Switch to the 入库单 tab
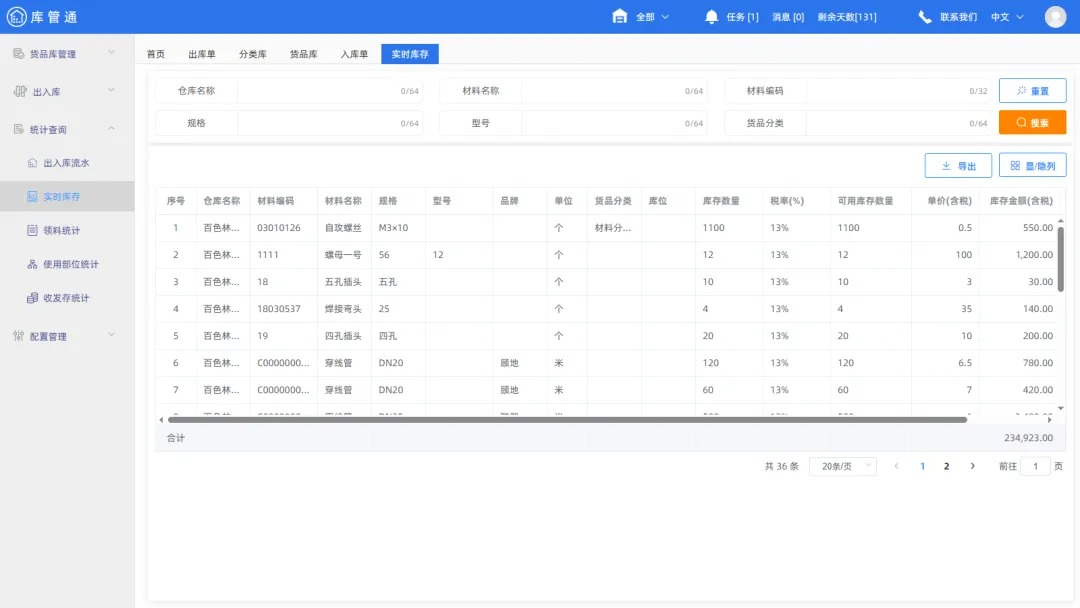This screenshot has width=1080, height=608. [355, 54]
